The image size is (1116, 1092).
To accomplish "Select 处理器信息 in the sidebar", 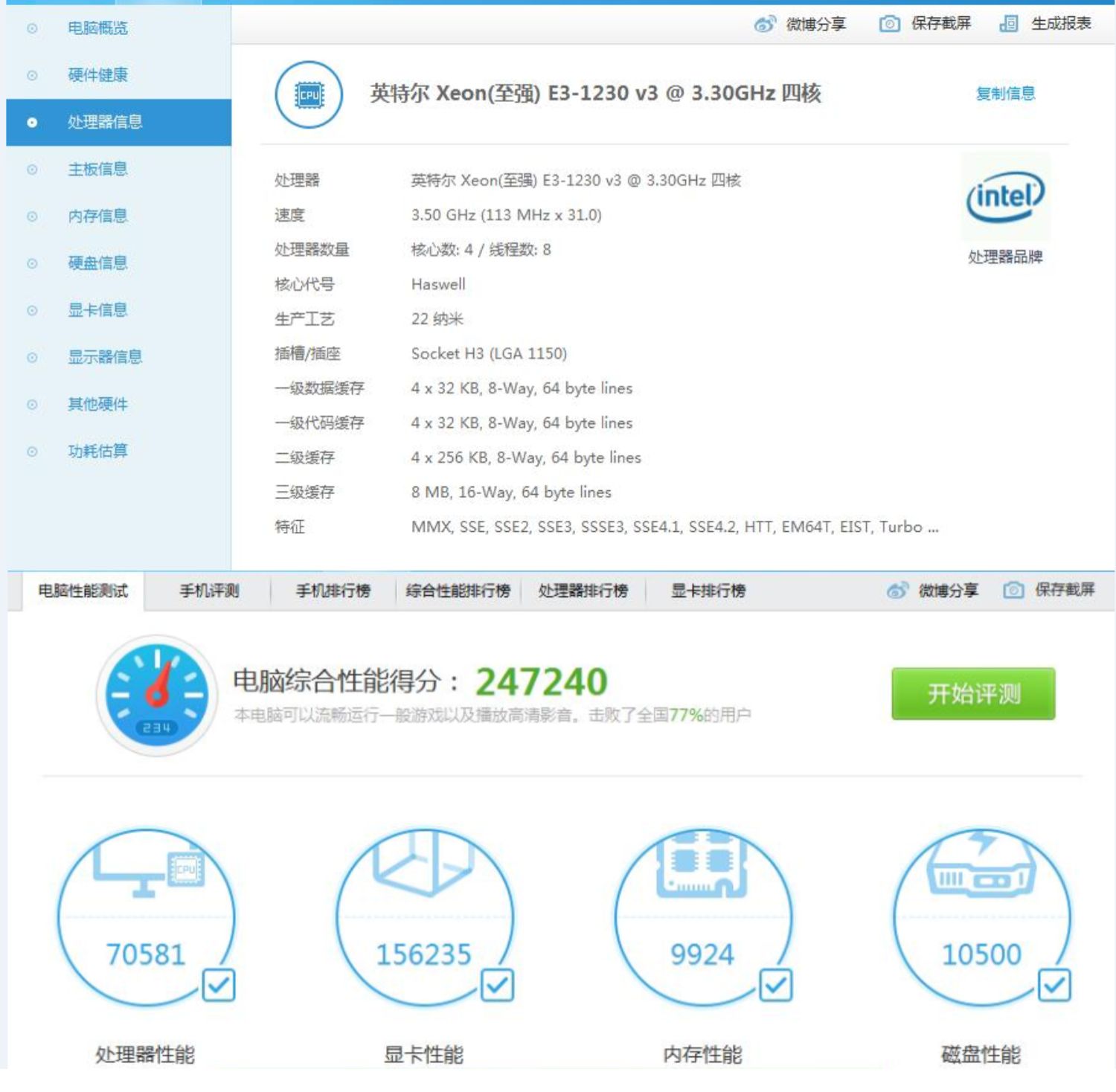I will [119, 123].
